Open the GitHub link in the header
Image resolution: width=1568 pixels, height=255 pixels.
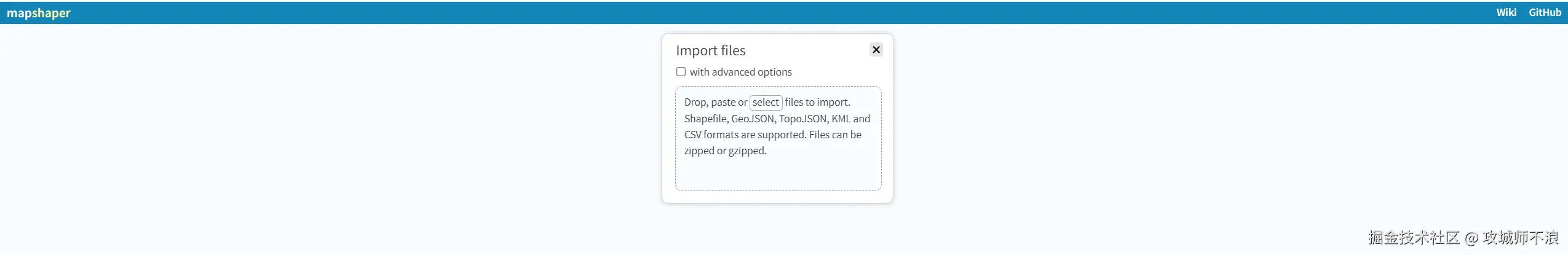[x=1545, y=12]
